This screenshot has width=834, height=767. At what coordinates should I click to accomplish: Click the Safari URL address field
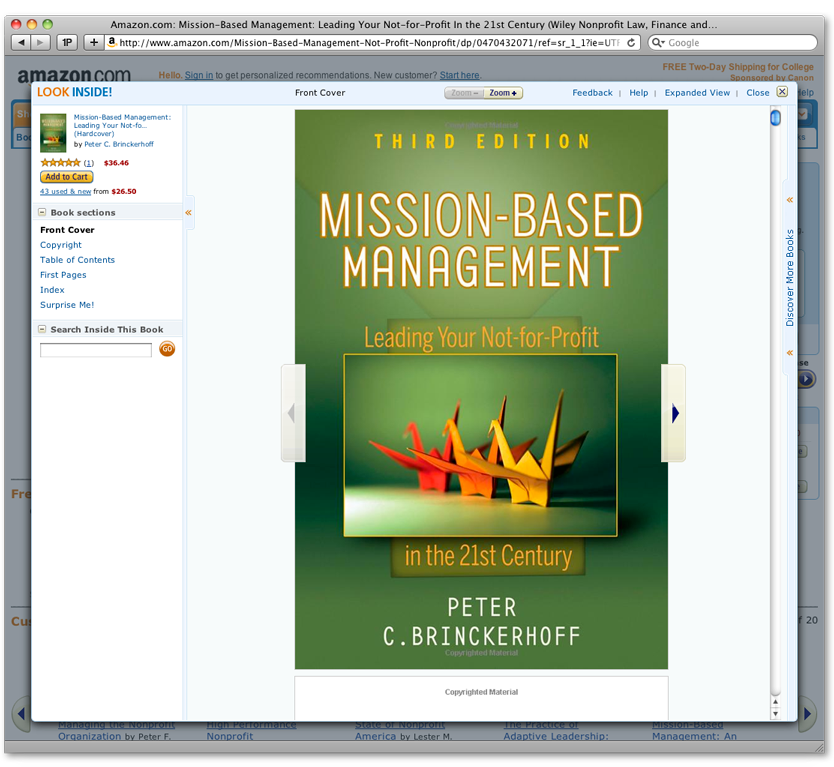370,43
